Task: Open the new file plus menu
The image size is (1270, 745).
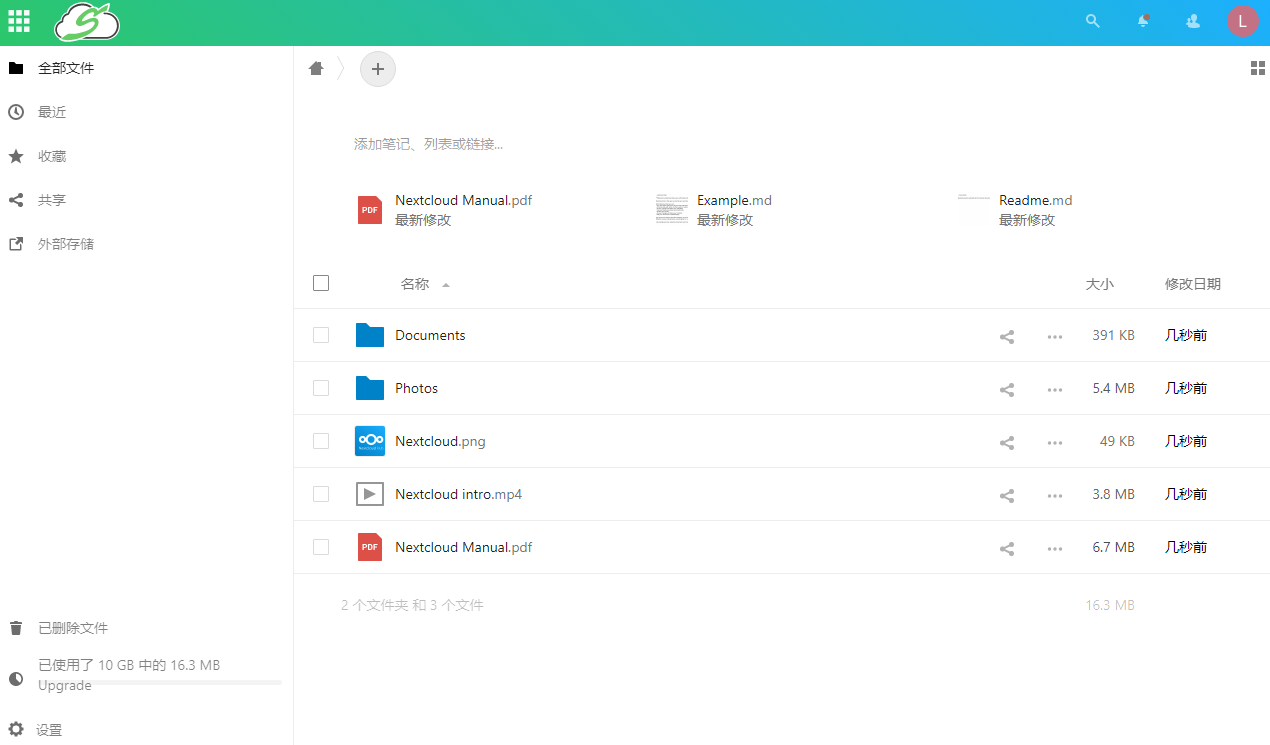Action: pyautogui.click(x=378, y=69)
